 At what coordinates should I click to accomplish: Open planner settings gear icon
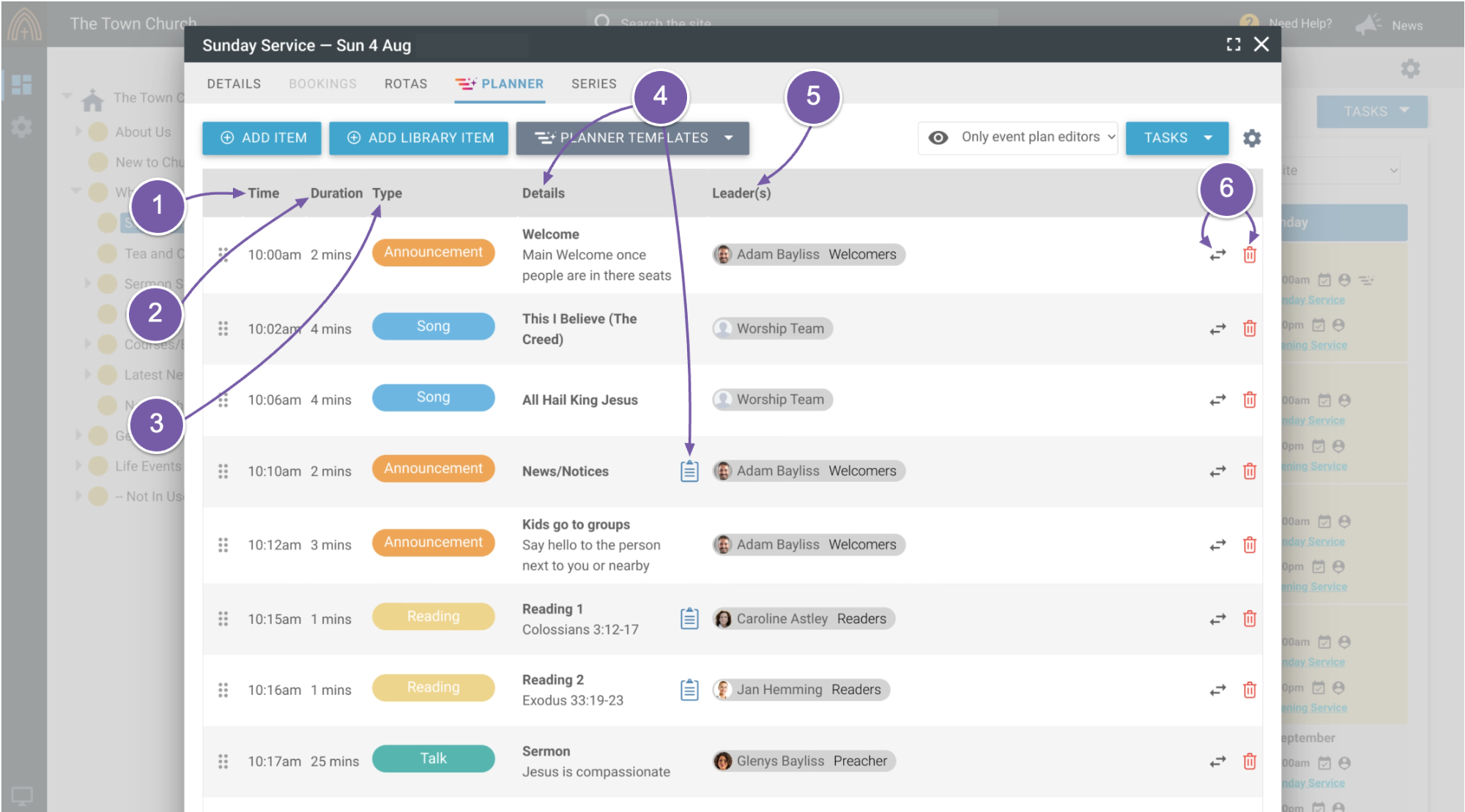coord(1252,138)
